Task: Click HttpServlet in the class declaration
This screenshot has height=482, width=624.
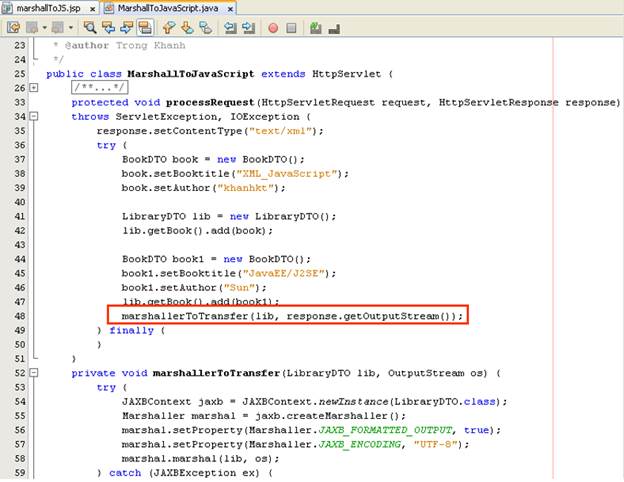Action: 347,74
